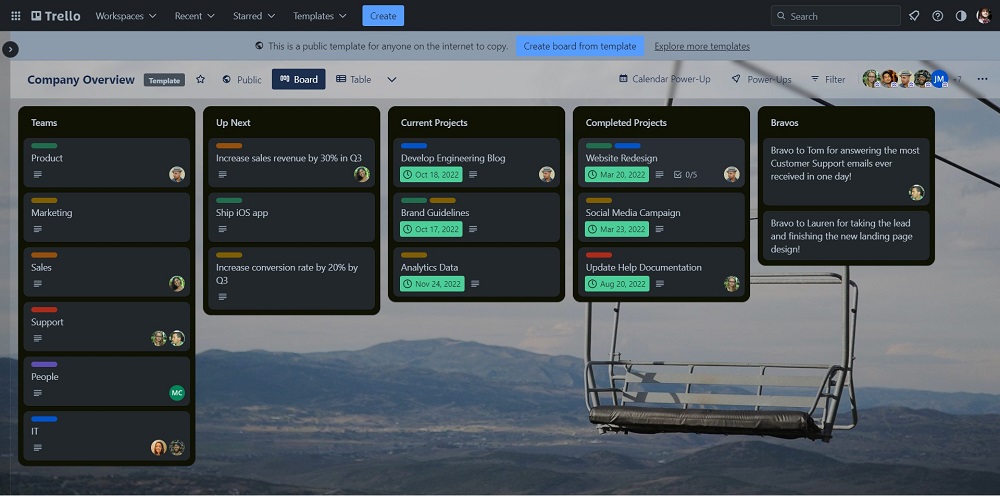Click the Aug 20, 2022 due date badge

pyautogui.click(x=617, y=284)
